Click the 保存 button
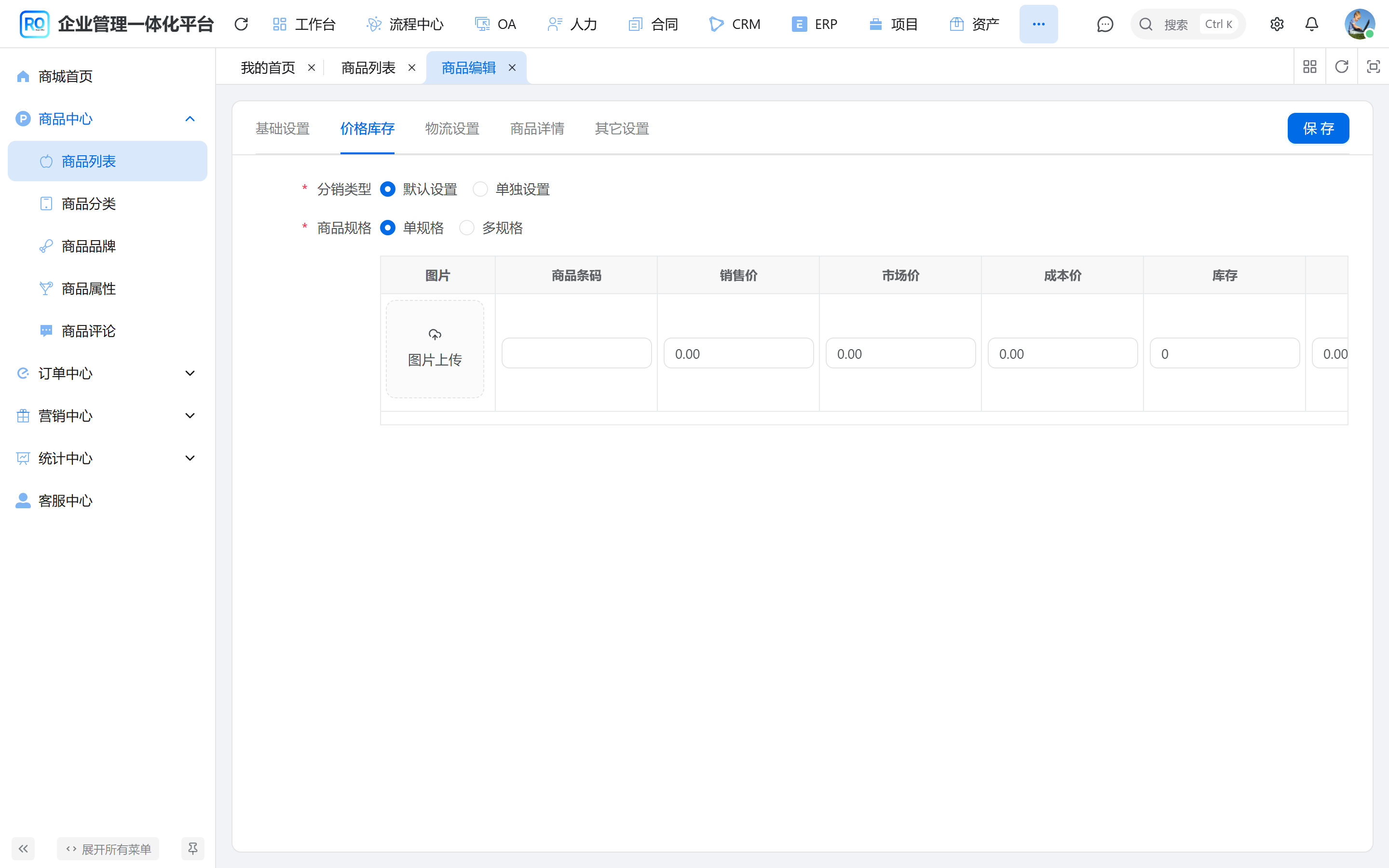1389x868 pixels. click(1318, 128)
